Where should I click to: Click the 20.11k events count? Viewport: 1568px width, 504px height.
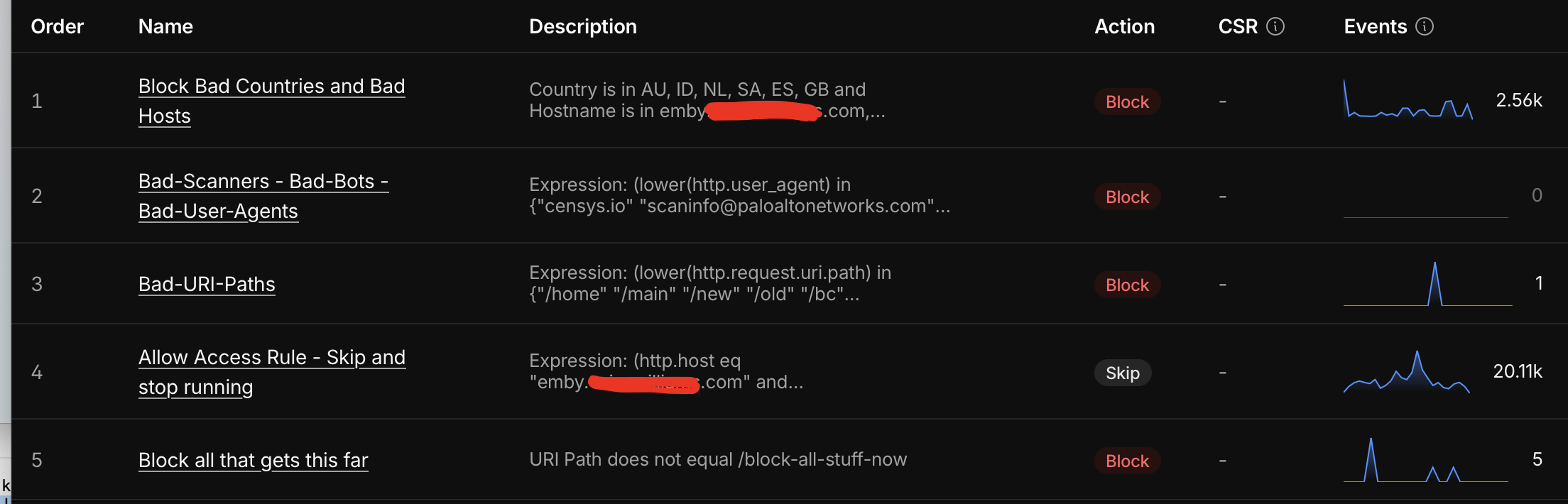pyautogui.click(x=1518, y=371)
